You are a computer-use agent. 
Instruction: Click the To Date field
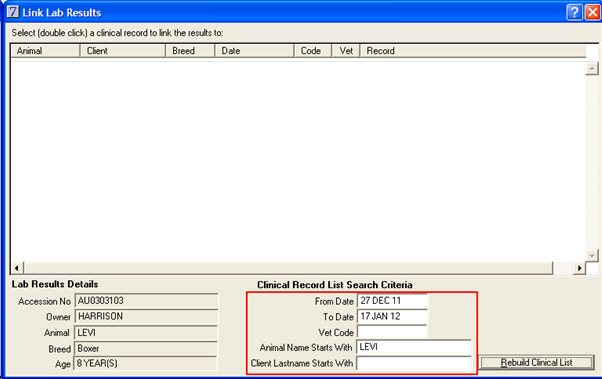(x=392, y=316)
